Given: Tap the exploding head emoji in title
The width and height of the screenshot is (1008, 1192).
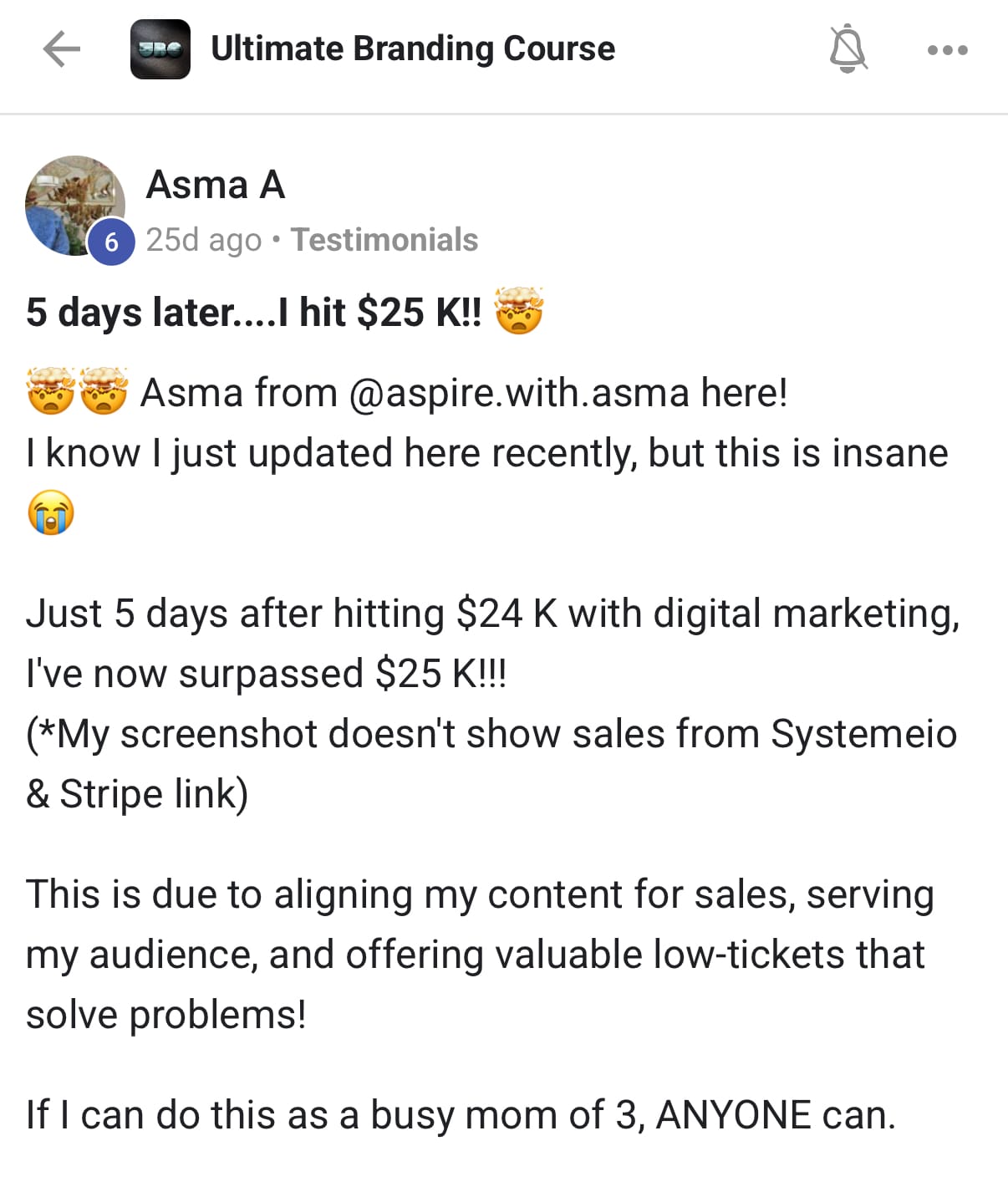Looking at the screenshot, I should [x=519, y=311].
